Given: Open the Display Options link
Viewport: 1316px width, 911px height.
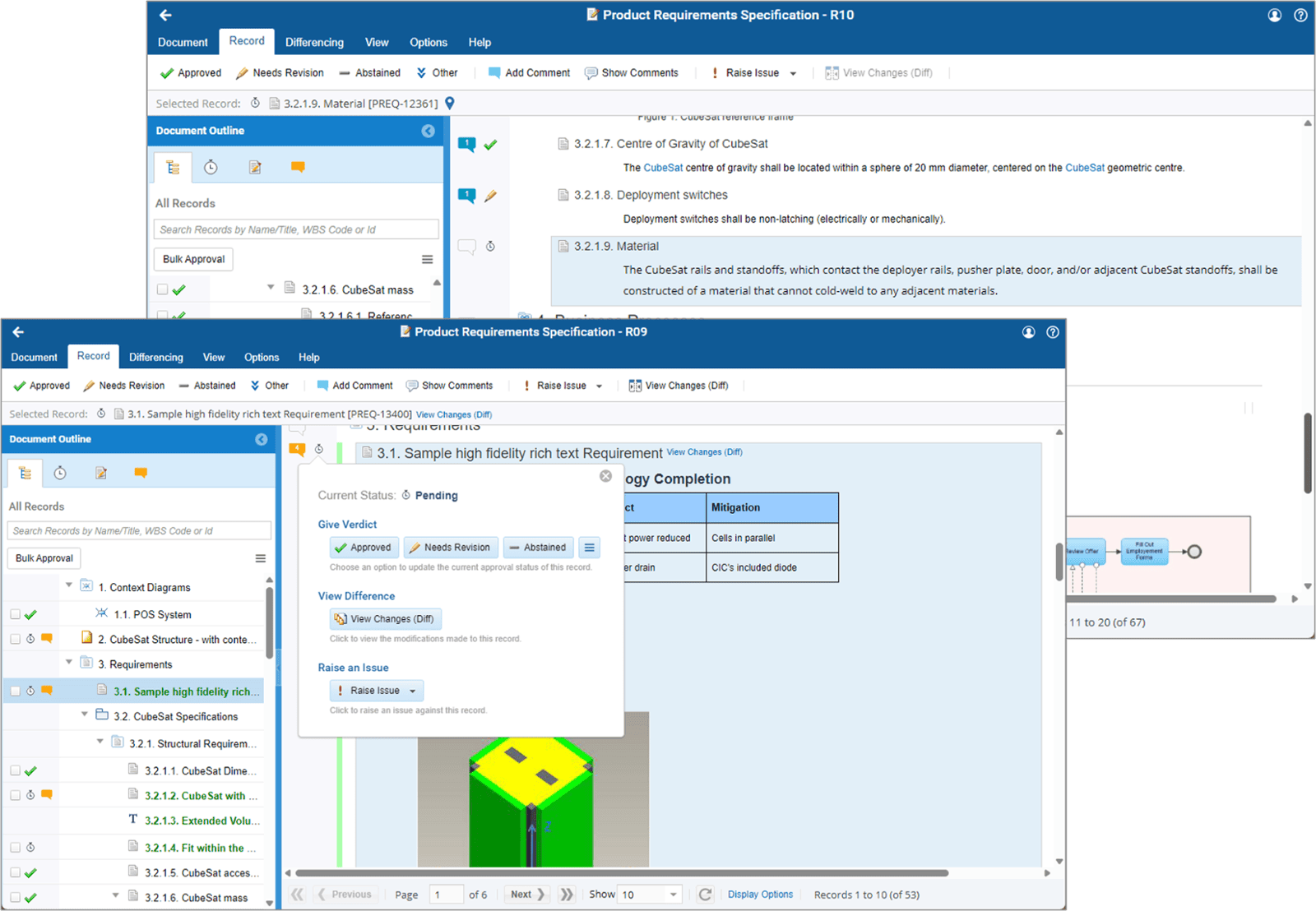Looking at the screenshot, I should point(760,895).
